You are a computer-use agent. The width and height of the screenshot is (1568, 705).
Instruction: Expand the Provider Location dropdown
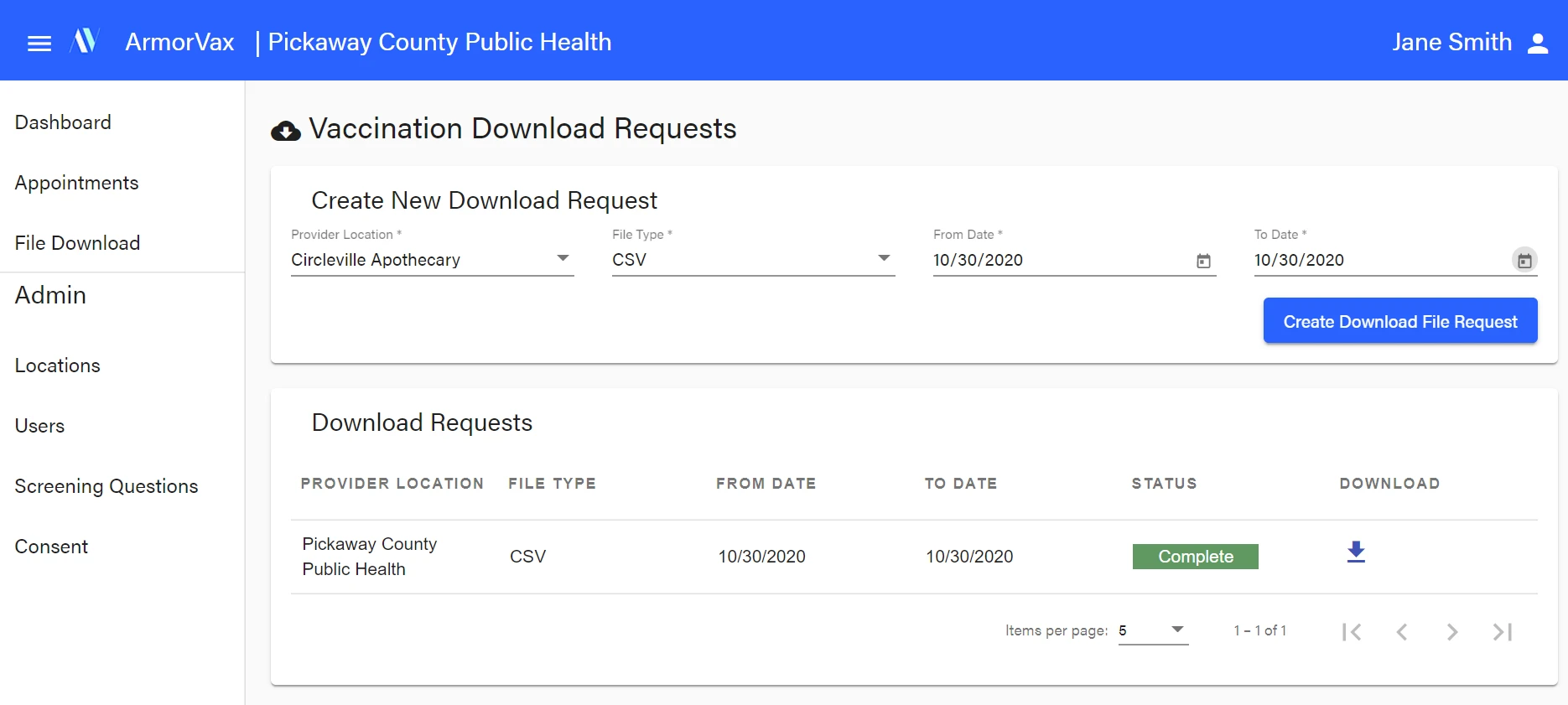tap(432, 260)
